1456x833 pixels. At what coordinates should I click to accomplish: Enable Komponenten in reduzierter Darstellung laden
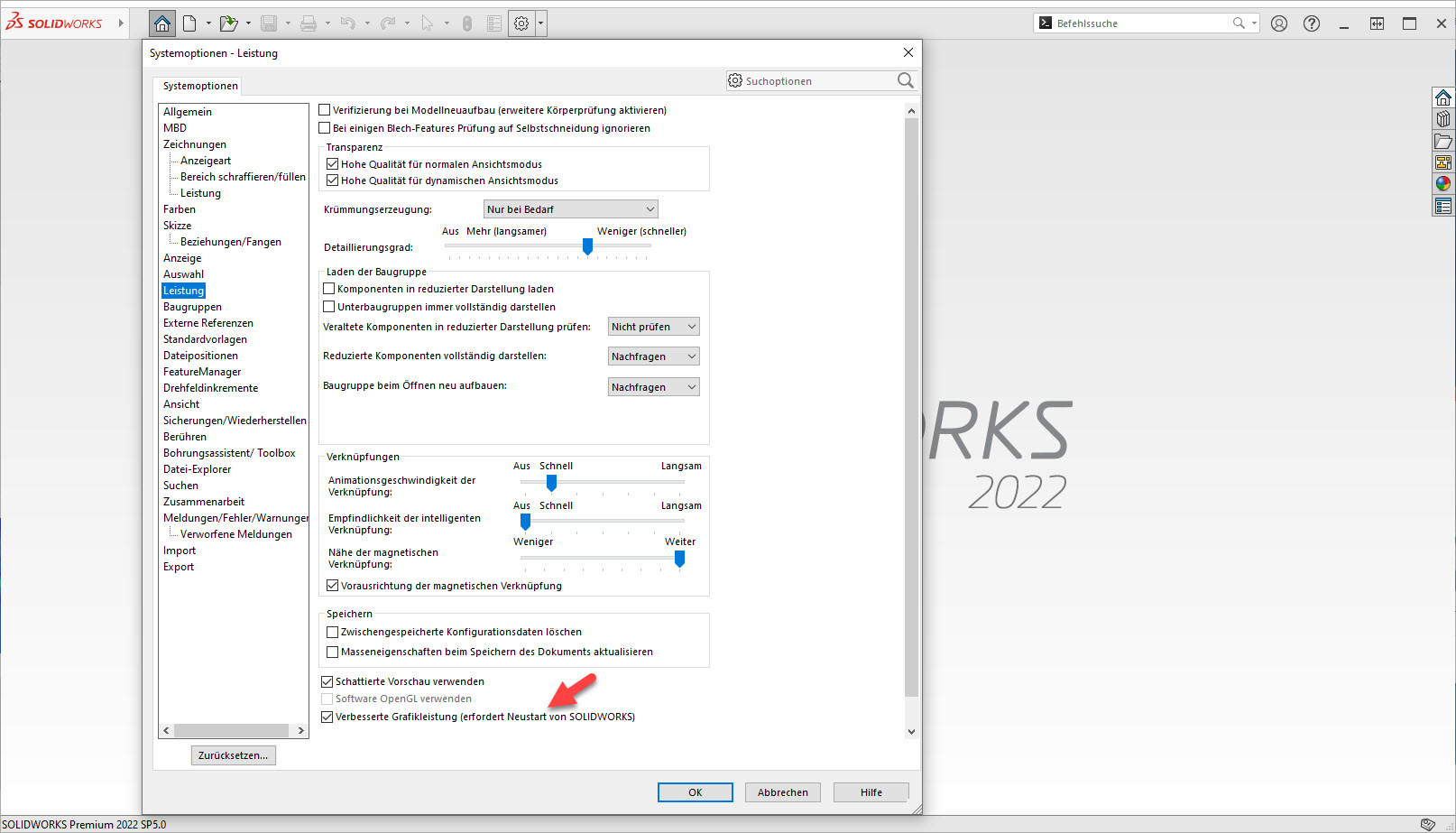pos(329,289)
